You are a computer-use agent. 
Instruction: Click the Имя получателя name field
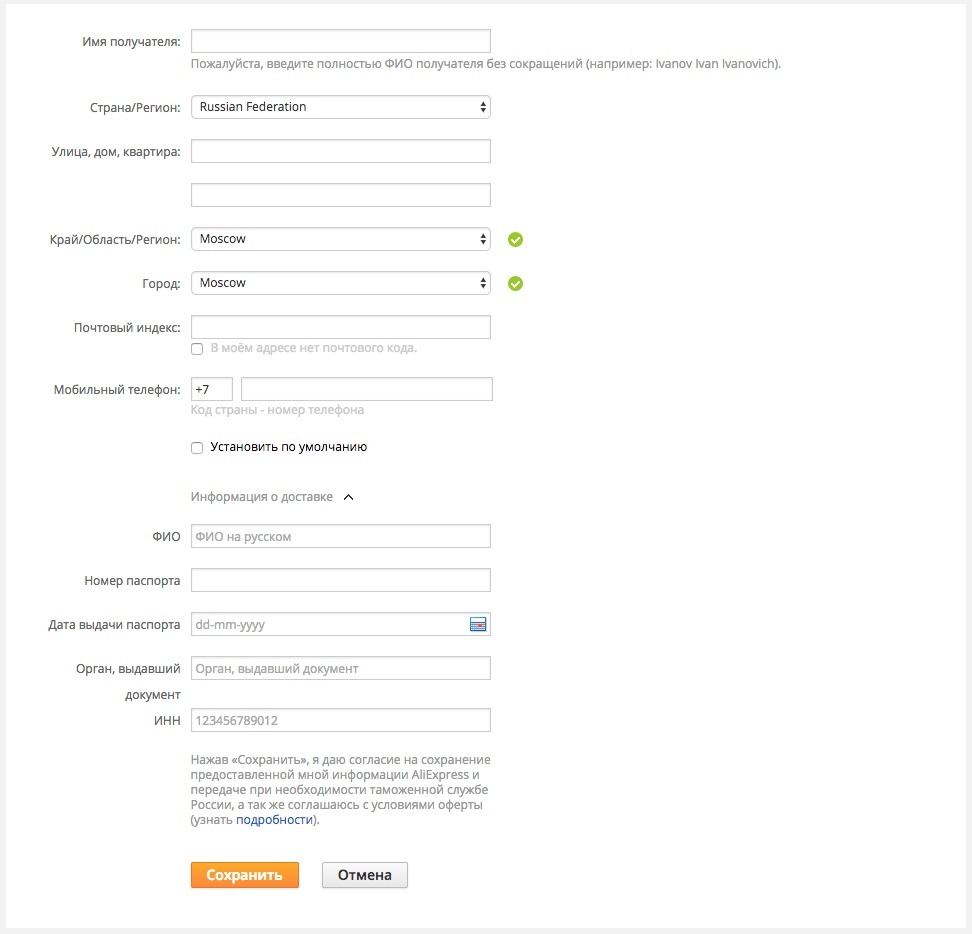click(340, 41)
